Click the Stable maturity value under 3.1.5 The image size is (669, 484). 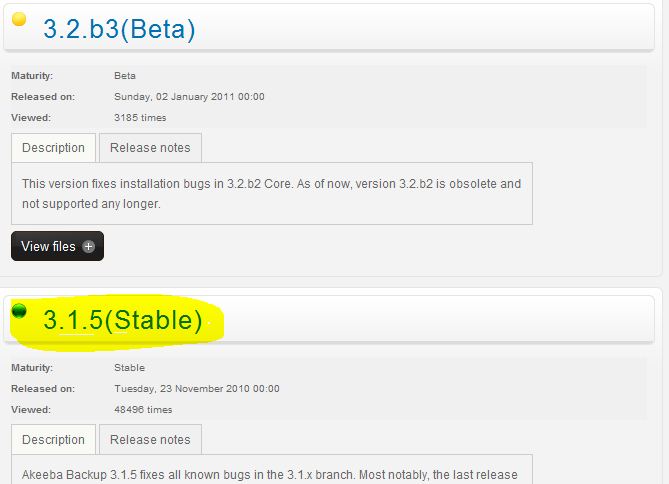[x=129, y=367]
